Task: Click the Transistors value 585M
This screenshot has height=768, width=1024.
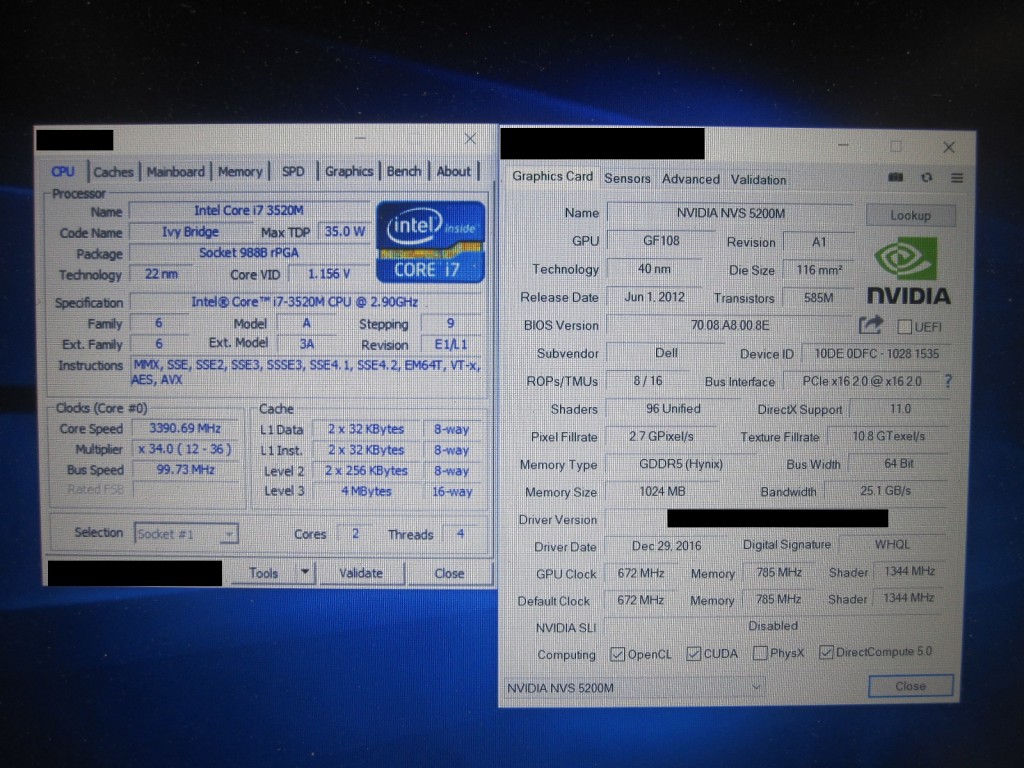Action: (x=818, y=297)
